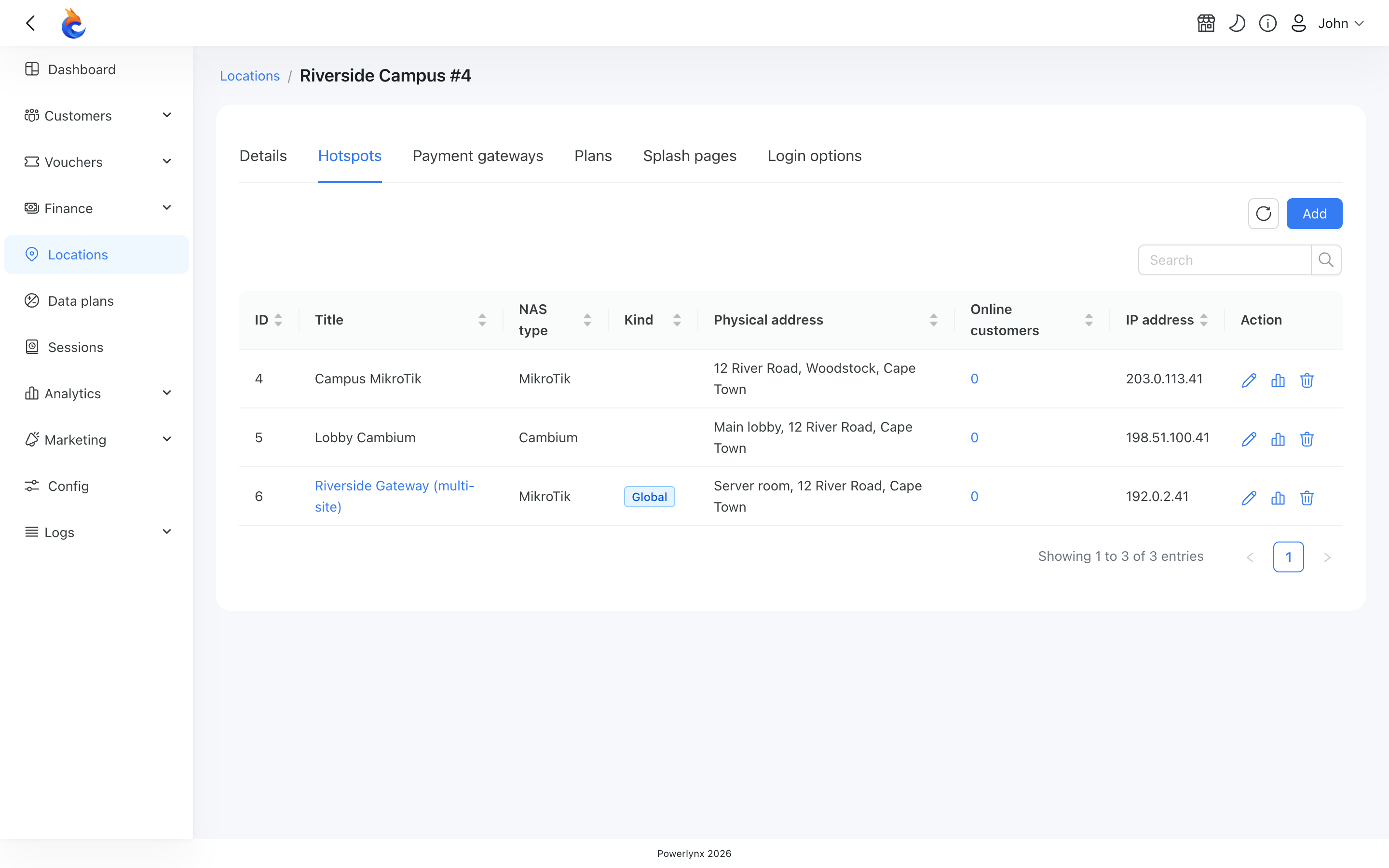
Task: View statistics for Riverside Gateway
Action: pyautogui.click(x=1278, y=498)
